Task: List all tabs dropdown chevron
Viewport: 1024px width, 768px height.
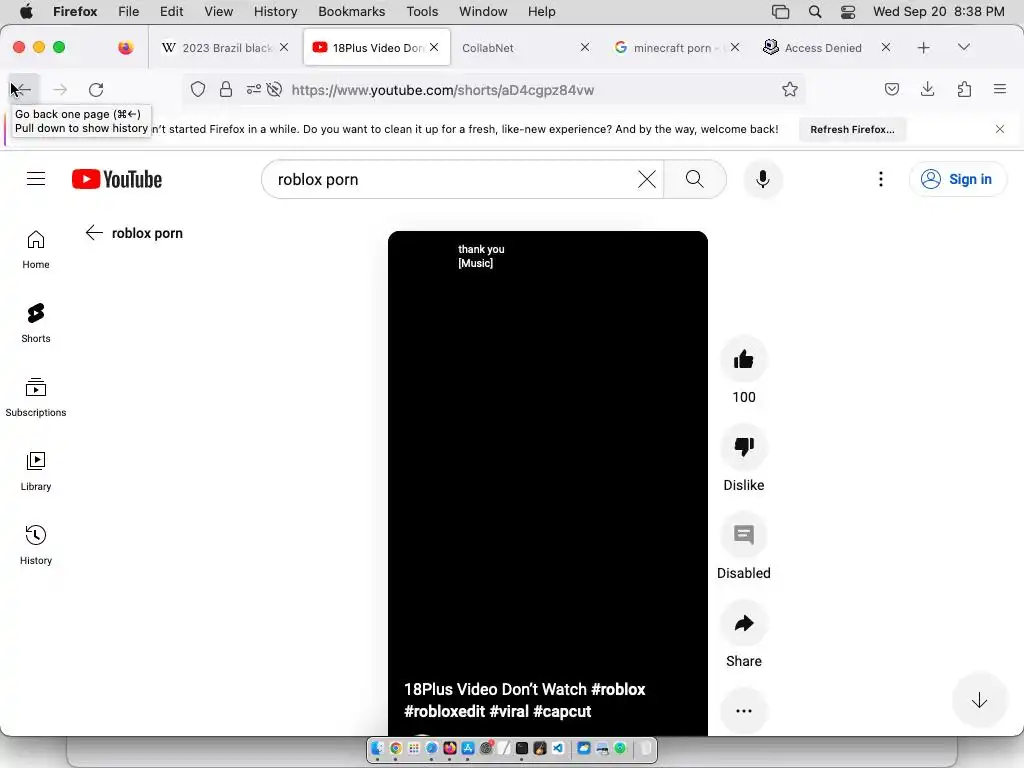Action: tap(963, 47)
